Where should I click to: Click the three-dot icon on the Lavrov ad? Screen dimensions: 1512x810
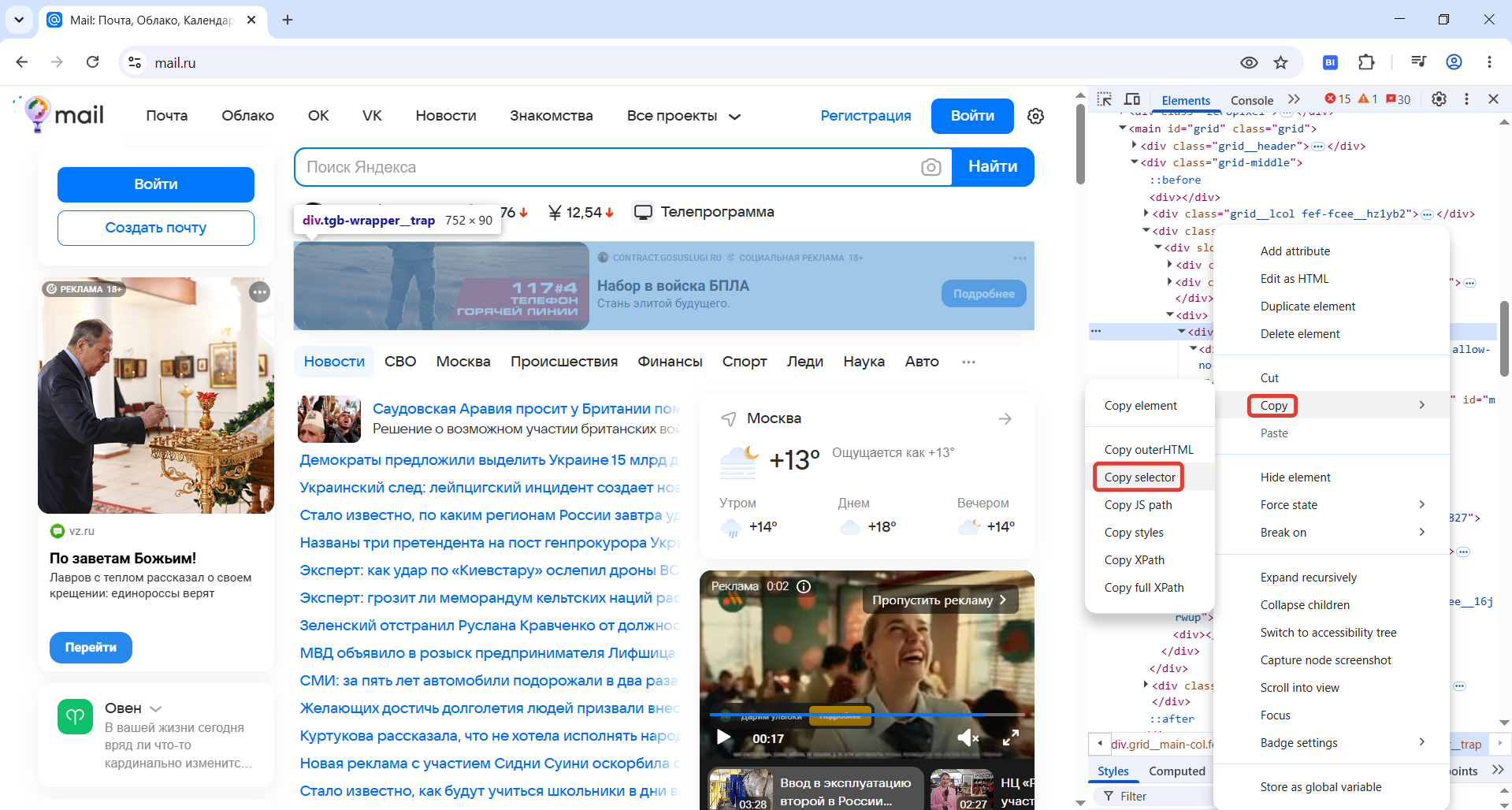tap(259, 292)
